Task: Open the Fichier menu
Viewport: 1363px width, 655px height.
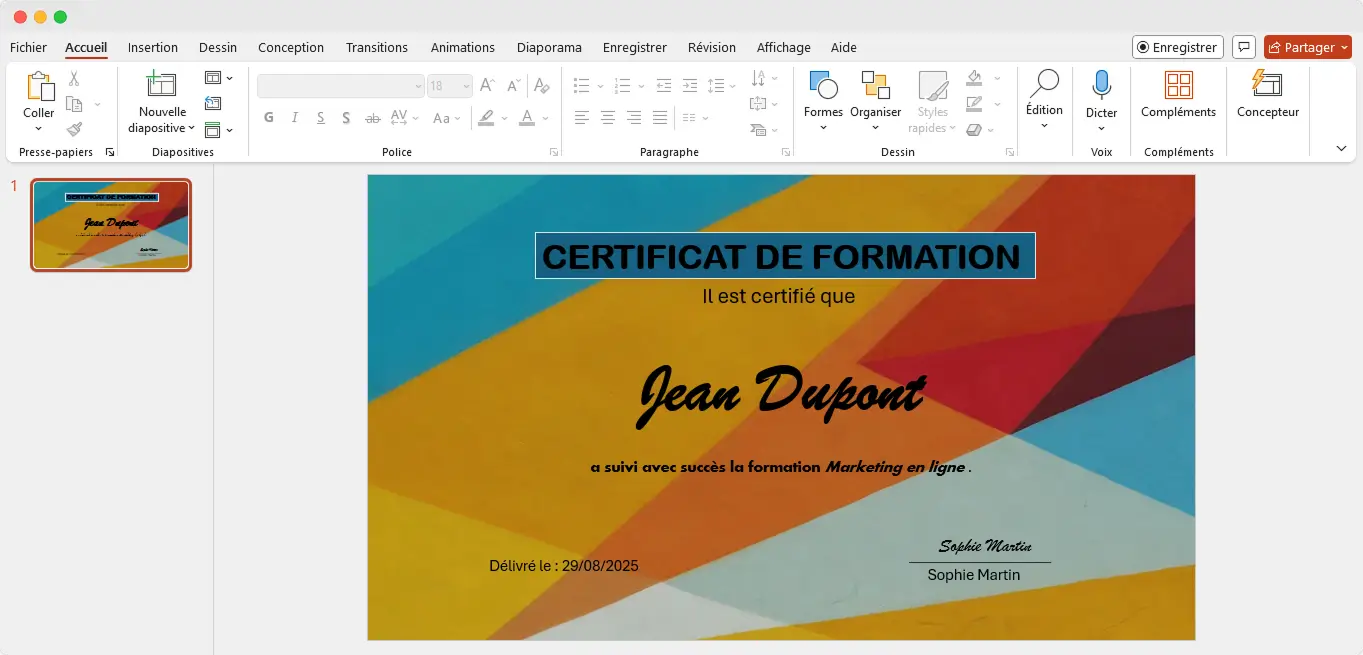Action: click(x=28, y=47)
